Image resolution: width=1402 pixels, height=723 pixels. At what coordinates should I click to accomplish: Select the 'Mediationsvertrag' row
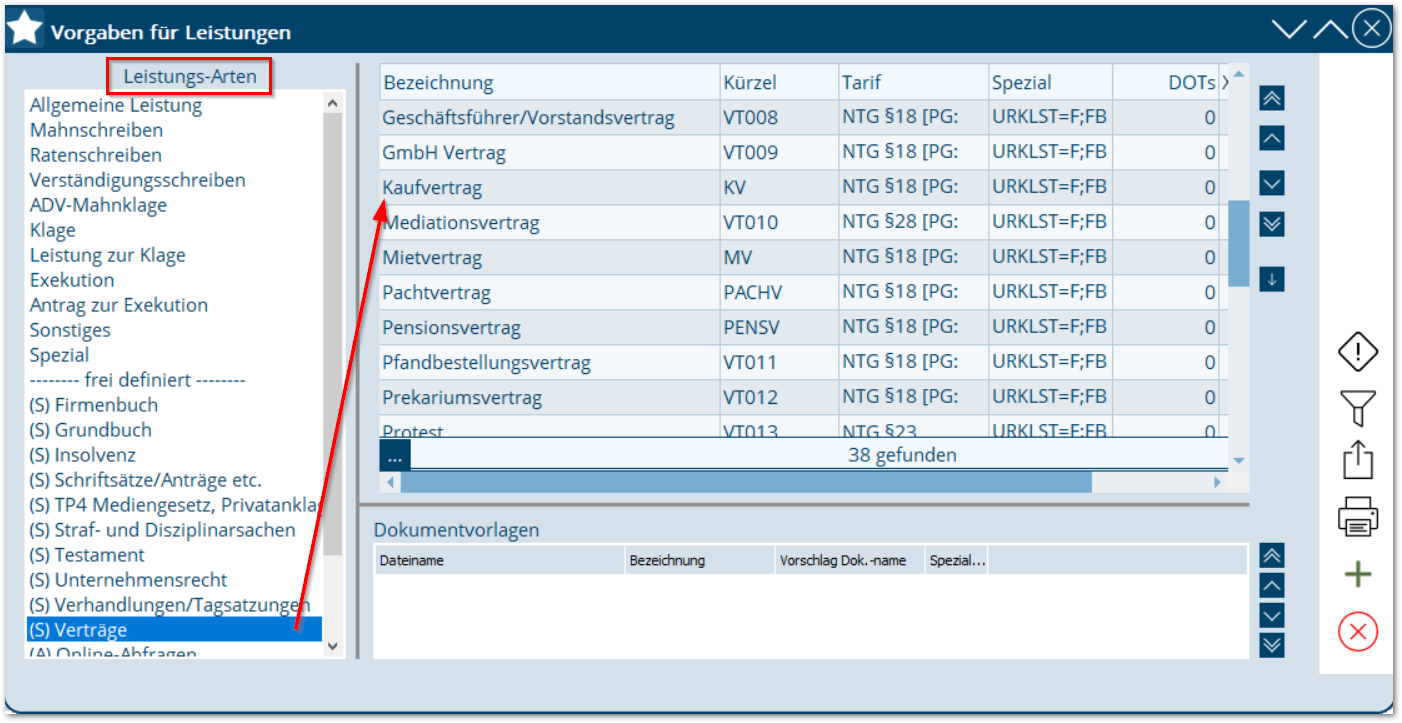803,222
